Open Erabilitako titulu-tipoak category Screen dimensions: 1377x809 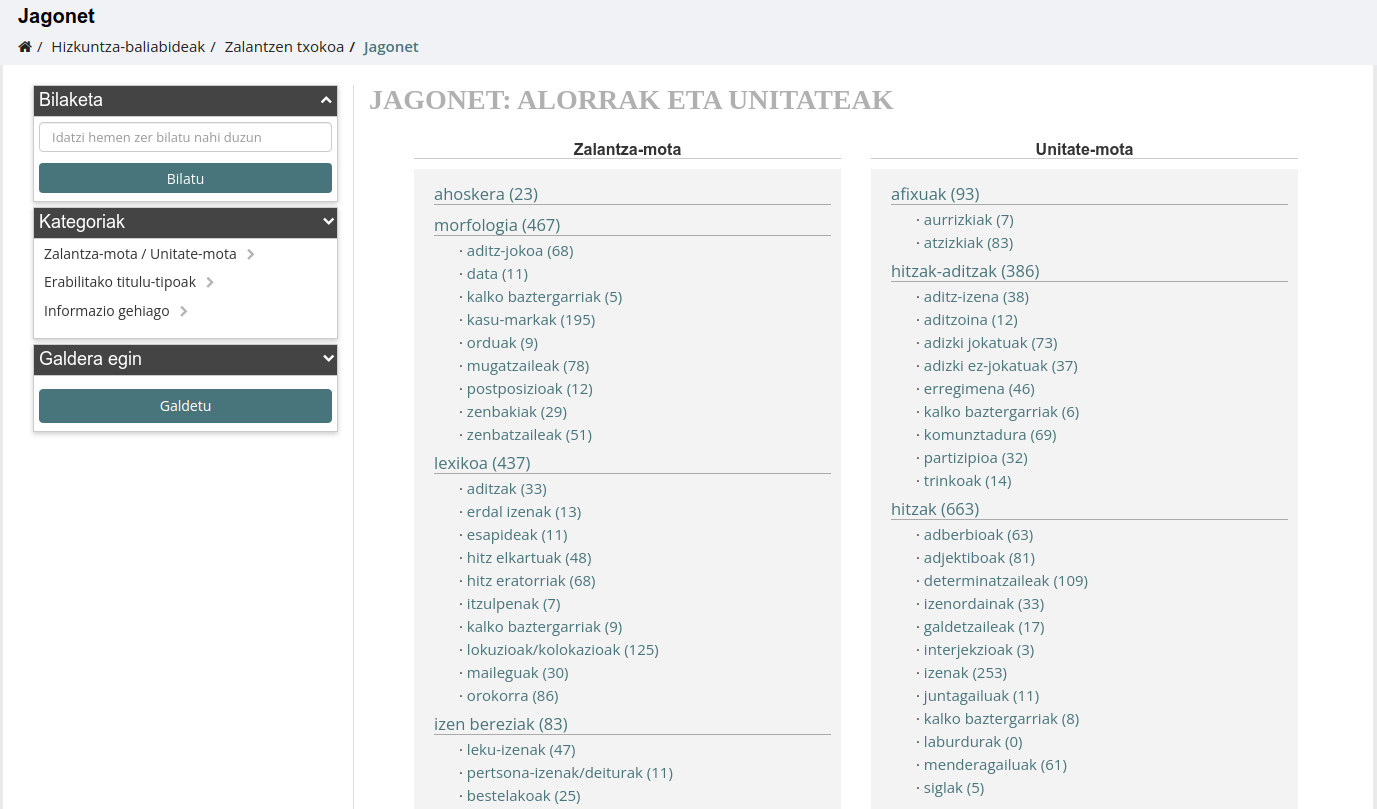pos(120,282)
